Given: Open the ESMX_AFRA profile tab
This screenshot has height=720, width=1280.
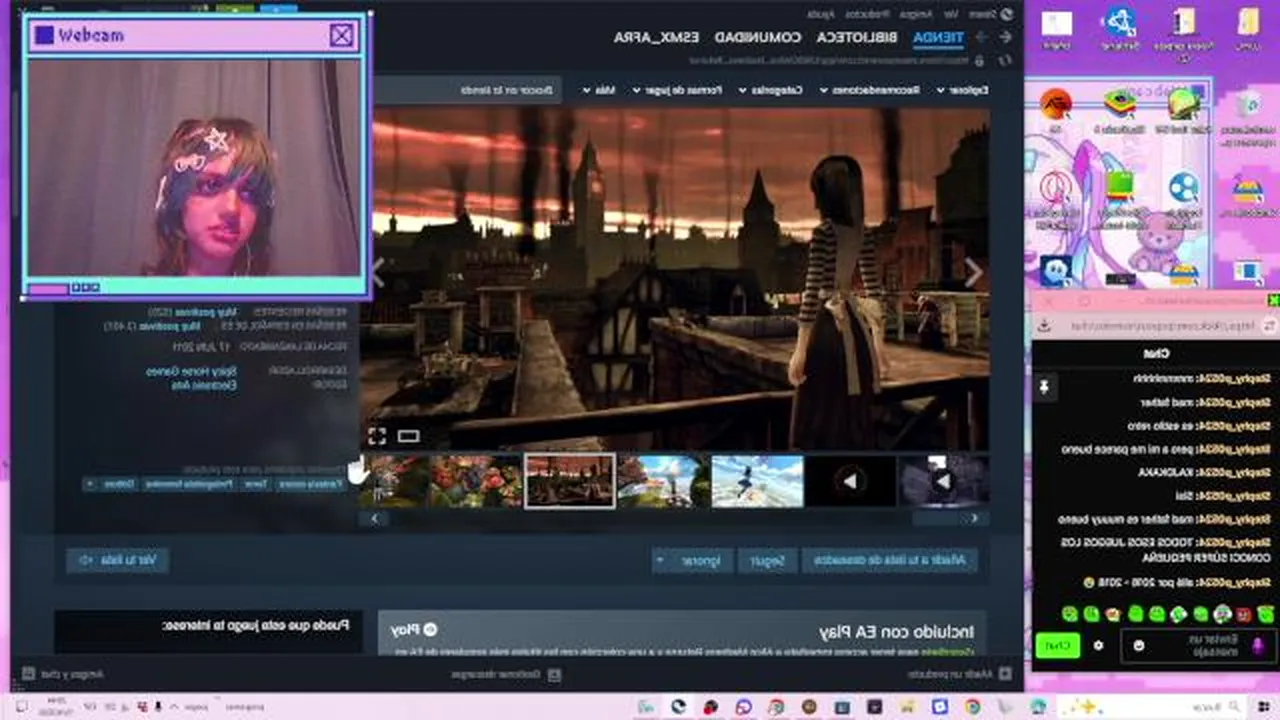Looking at the screenshot, I should click(x=656, y=37).
